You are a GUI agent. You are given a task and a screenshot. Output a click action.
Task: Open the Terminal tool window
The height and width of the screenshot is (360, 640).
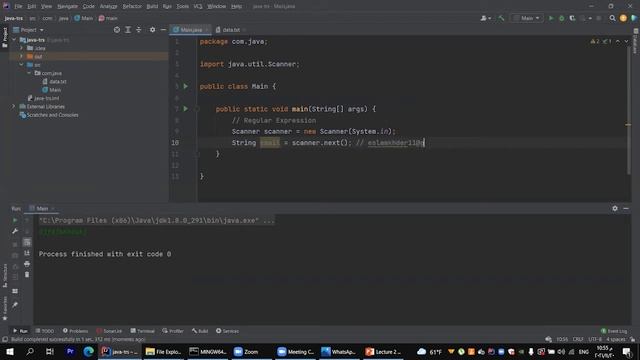(x=142, y=331)
